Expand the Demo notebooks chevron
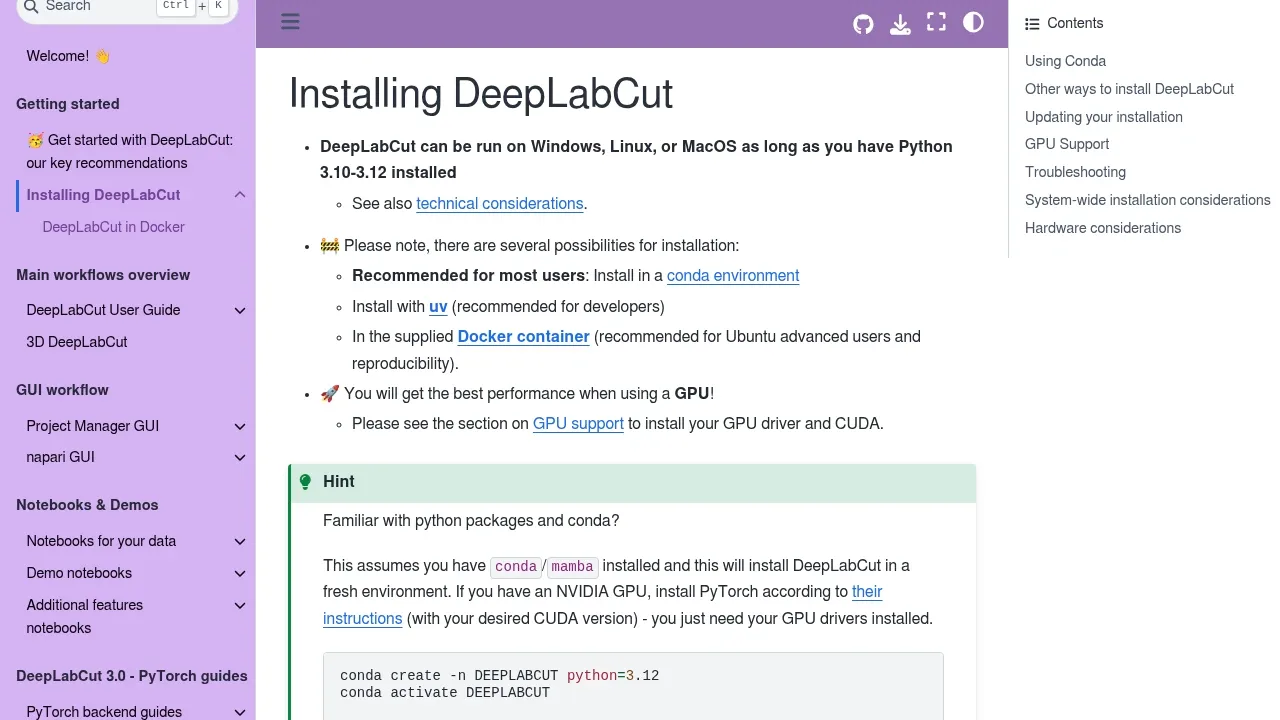The image size is (1280, 720). pyautogui.click(x=240, y=573)
